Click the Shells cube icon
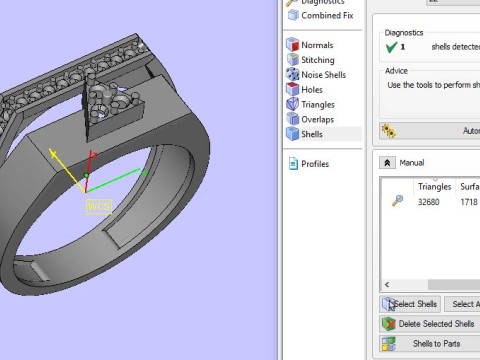The image size is (480, 360). pyautogui.click(x=293, y=134)
